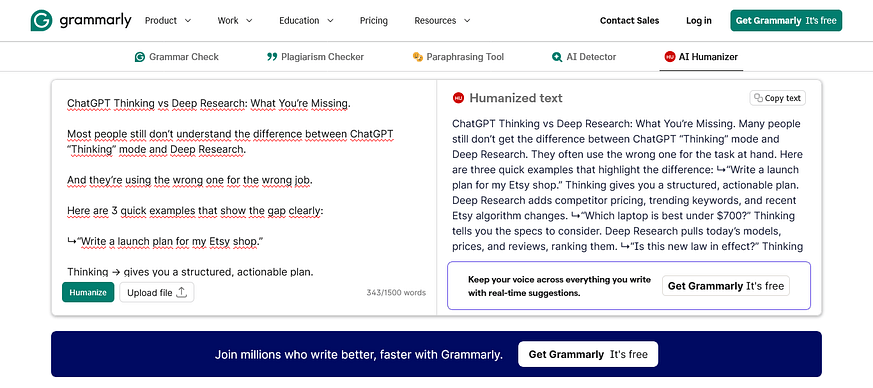The height and width of the screenshot is (388, 873).
Task: Click the Grammarly logo icon
Action: [41, 21]
